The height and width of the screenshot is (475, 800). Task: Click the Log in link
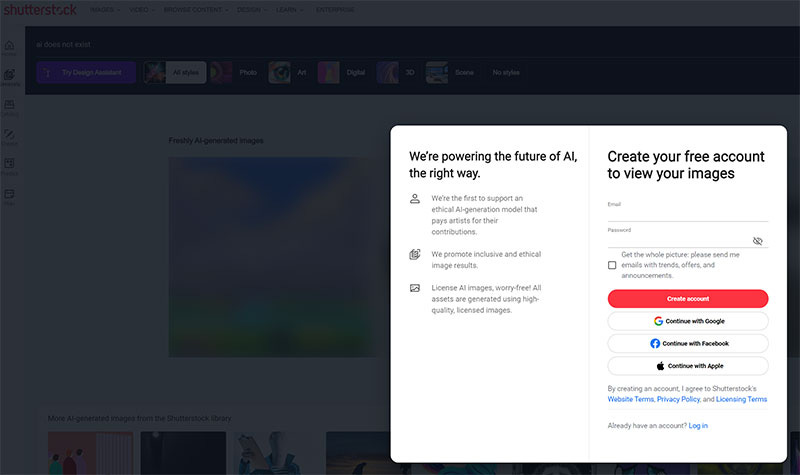[x=698, y=426]
